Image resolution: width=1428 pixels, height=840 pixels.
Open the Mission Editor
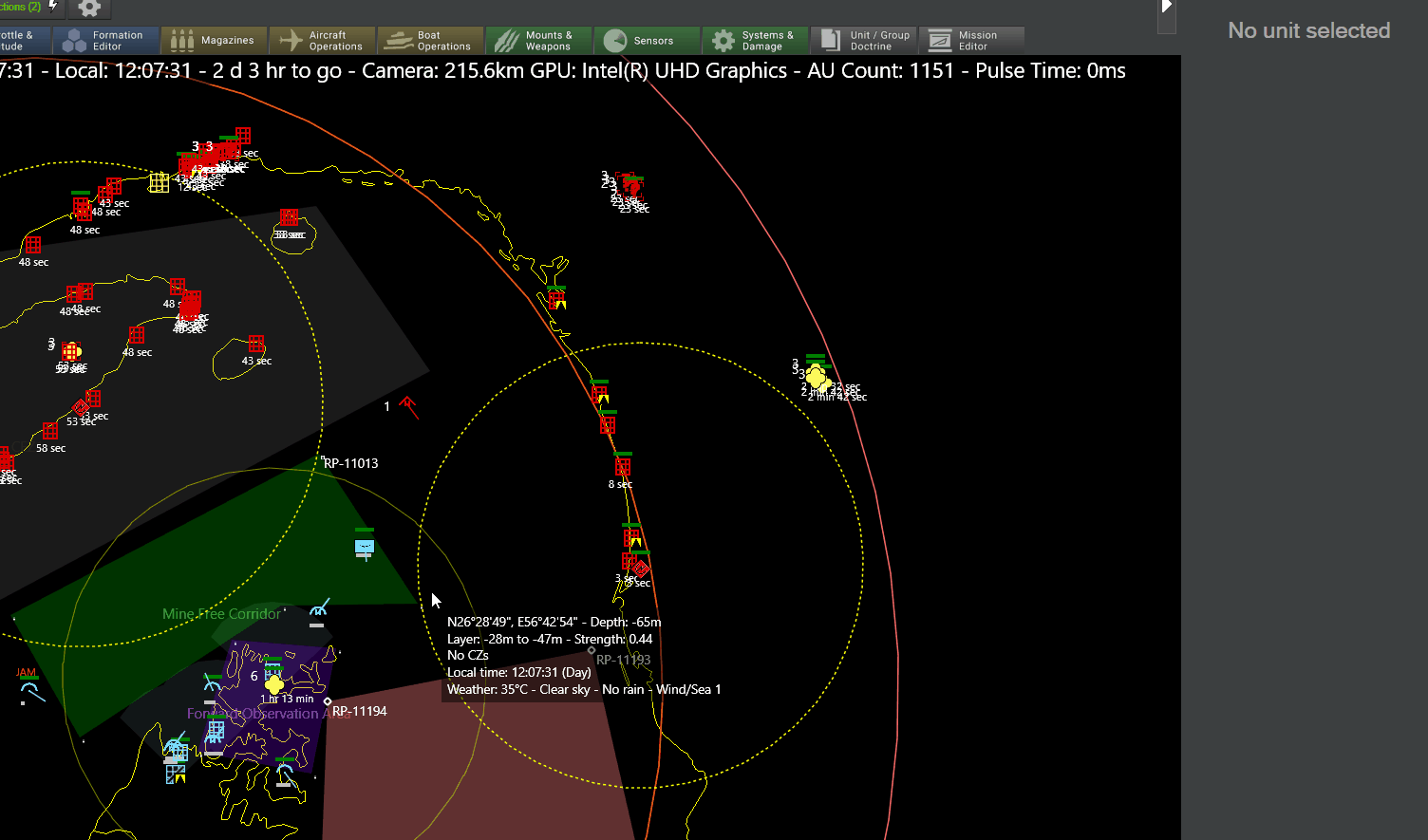pyautogui.click(x=971, y=41)
